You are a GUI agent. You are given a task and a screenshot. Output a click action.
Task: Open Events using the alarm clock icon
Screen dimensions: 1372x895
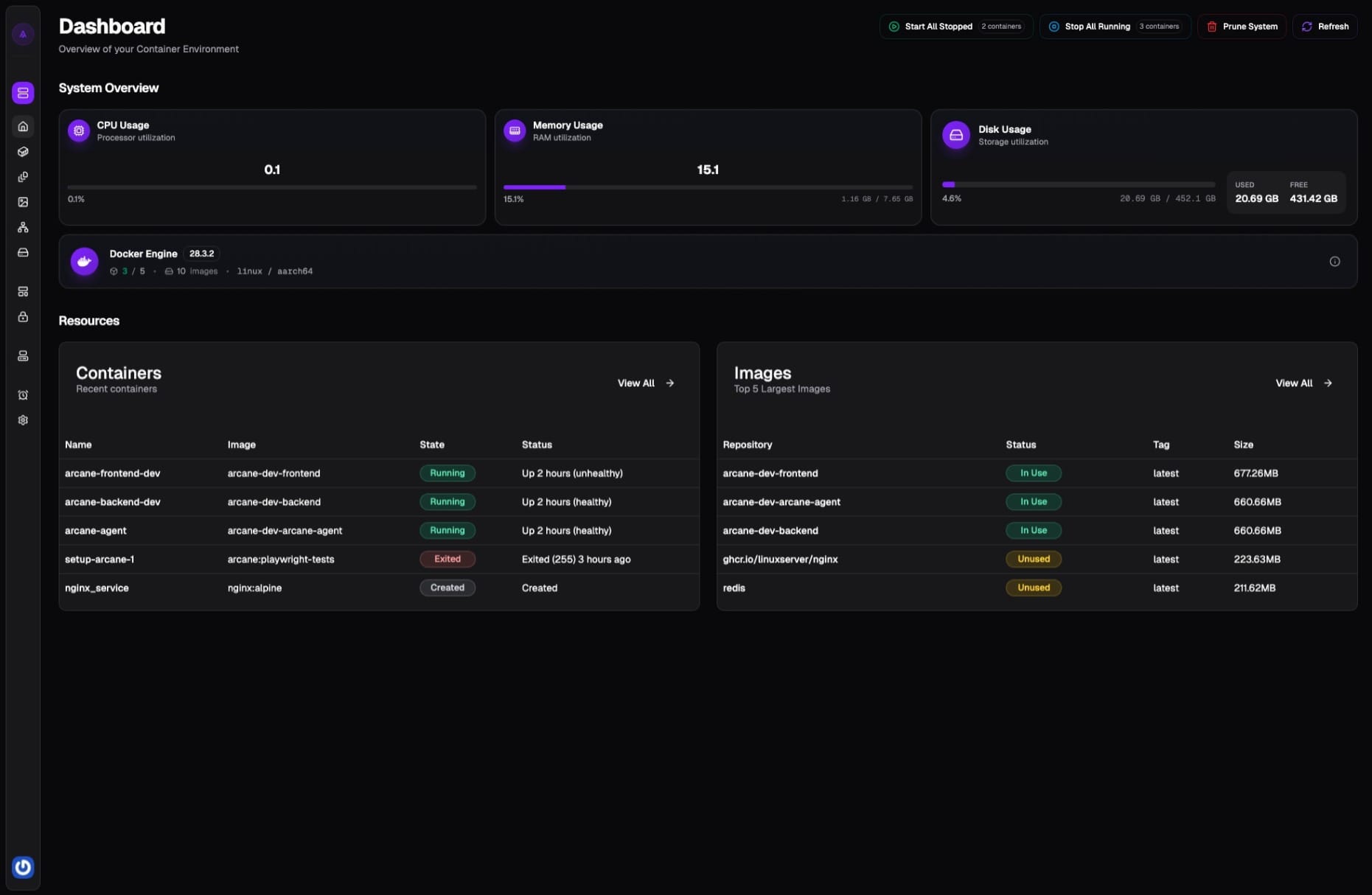click(23, 394)
